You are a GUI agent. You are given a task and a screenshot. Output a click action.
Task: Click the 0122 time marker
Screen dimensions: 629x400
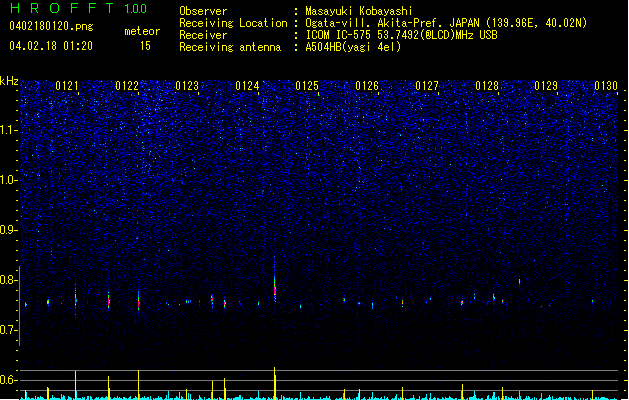coord(127,86)
